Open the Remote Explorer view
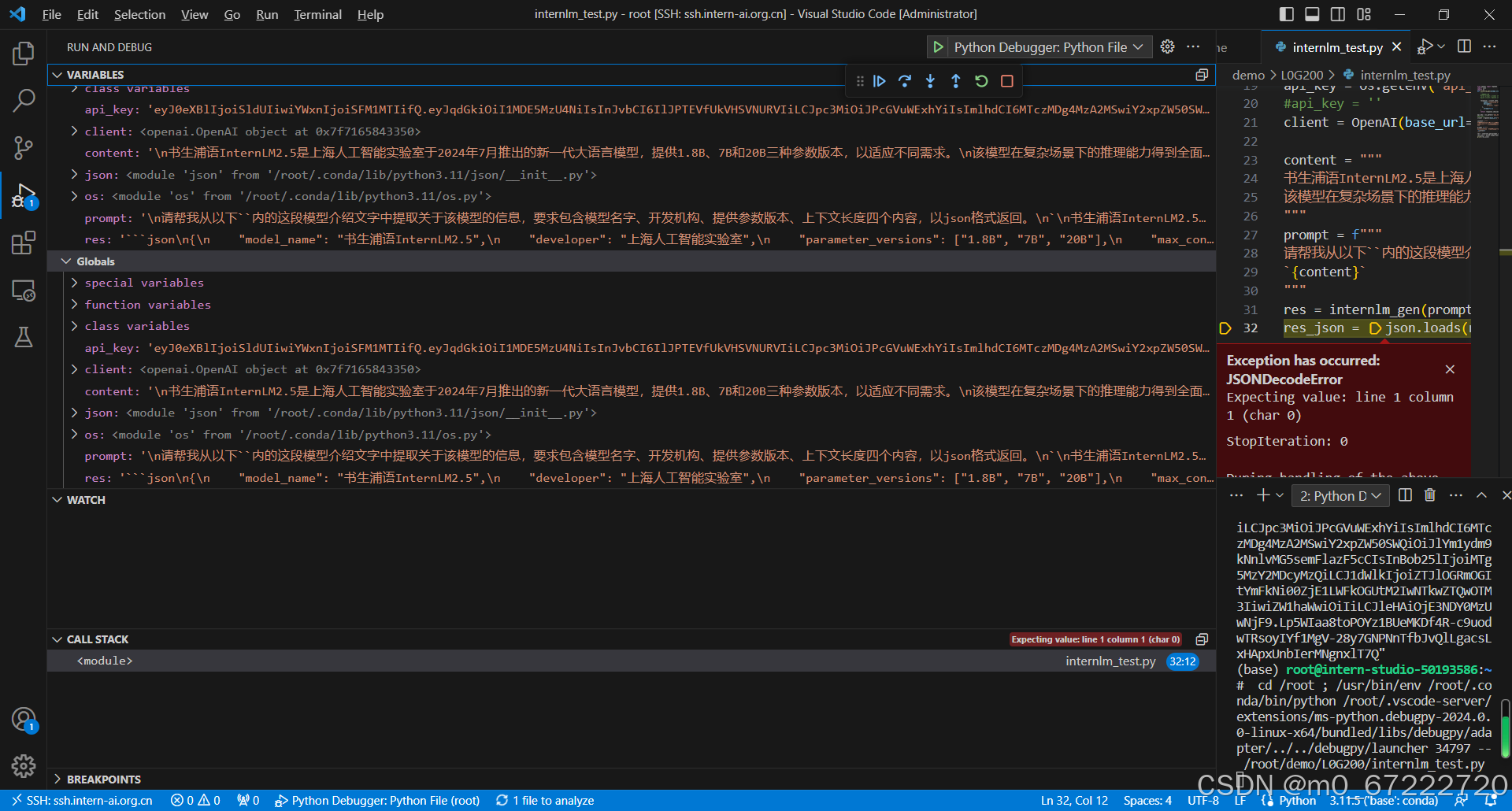1512x811 pixels. click(x=24, y=291)
